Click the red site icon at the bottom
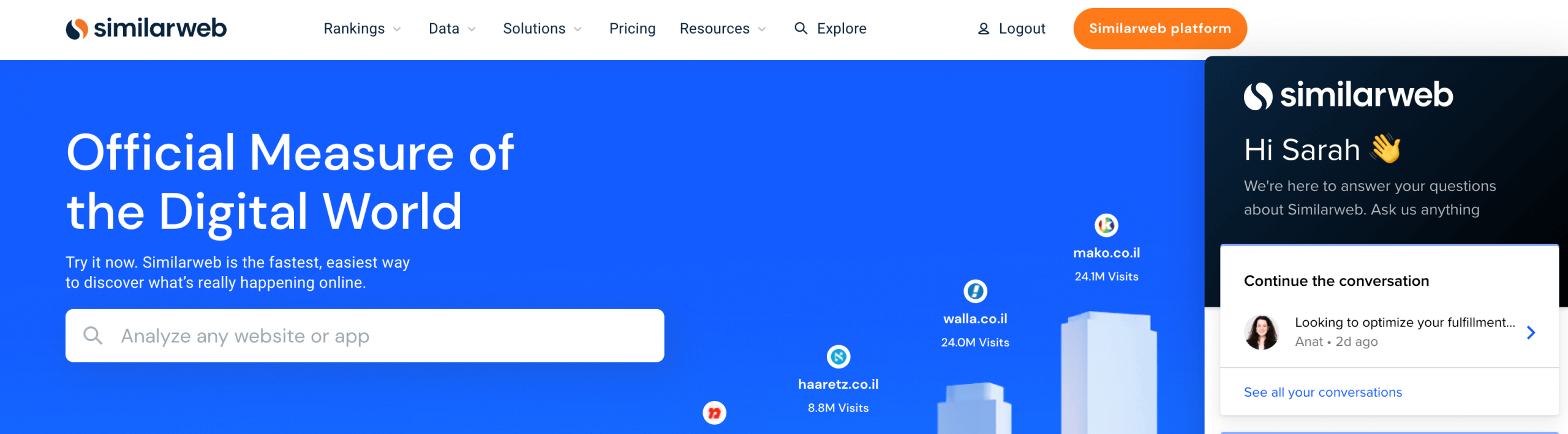Viewport: 1568px width, 434px height. tap(714, 413)
